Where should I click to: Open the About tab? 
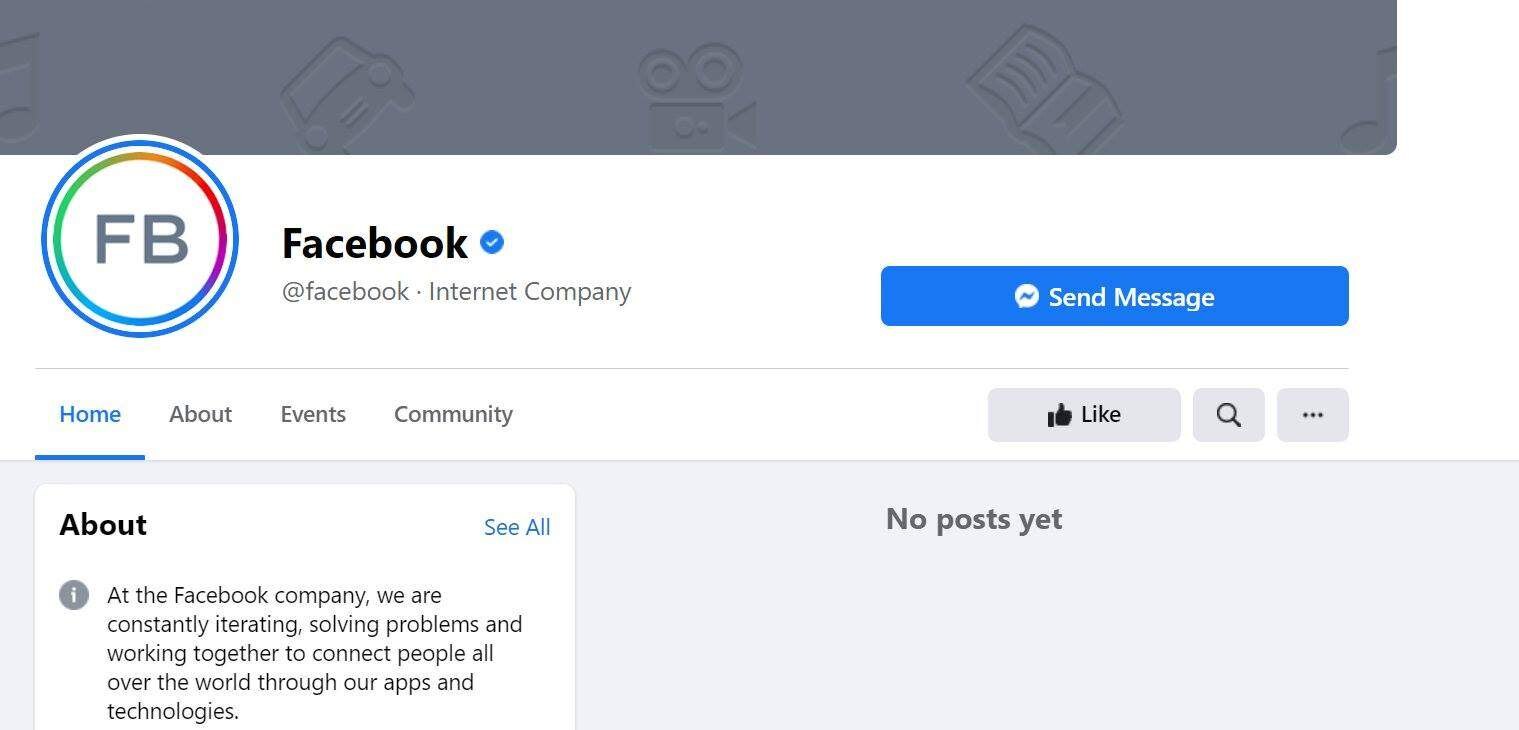point(200,414)
